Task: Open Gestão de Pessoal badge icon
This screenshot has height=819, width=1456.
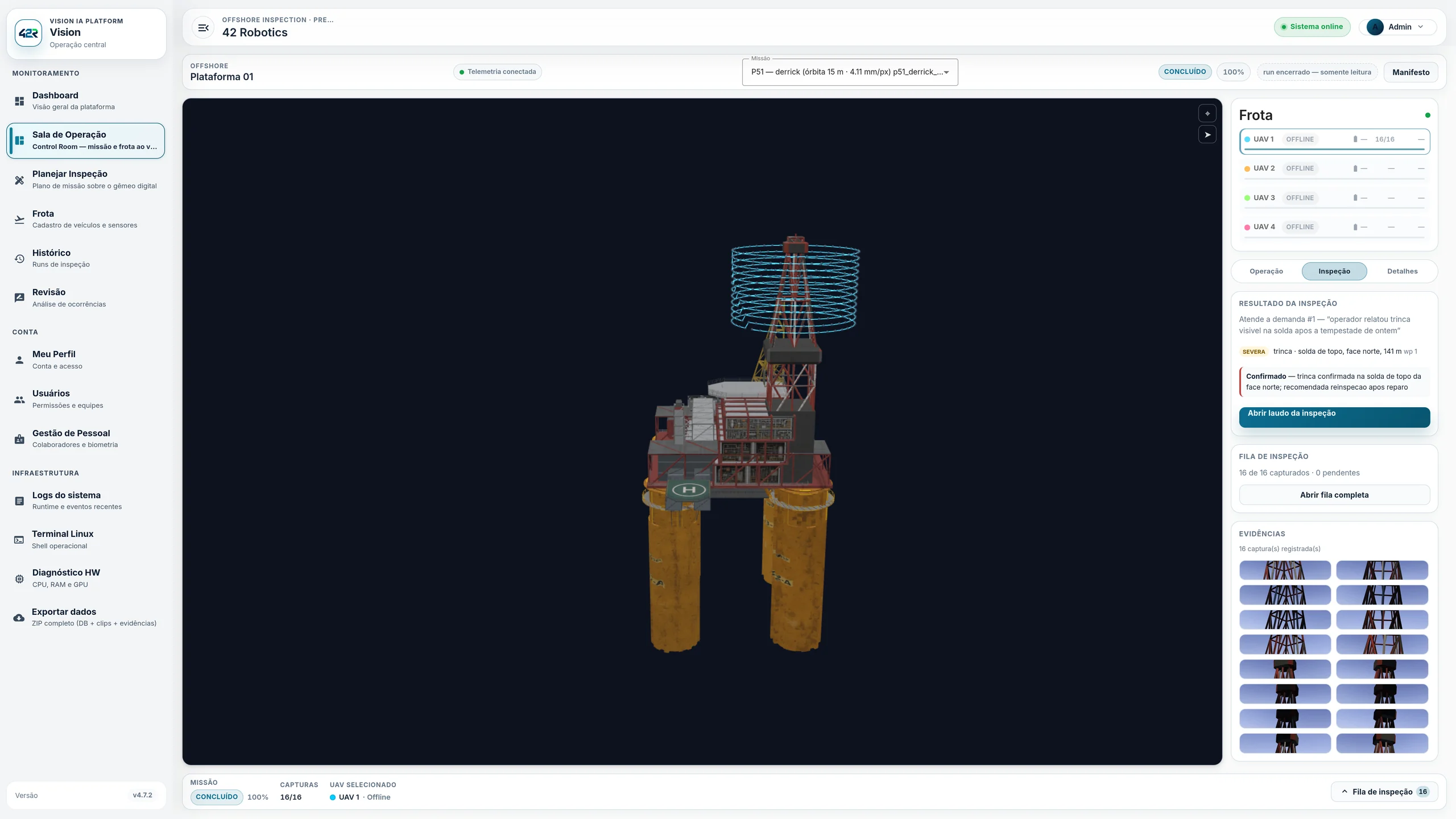Action: [19, 439]
